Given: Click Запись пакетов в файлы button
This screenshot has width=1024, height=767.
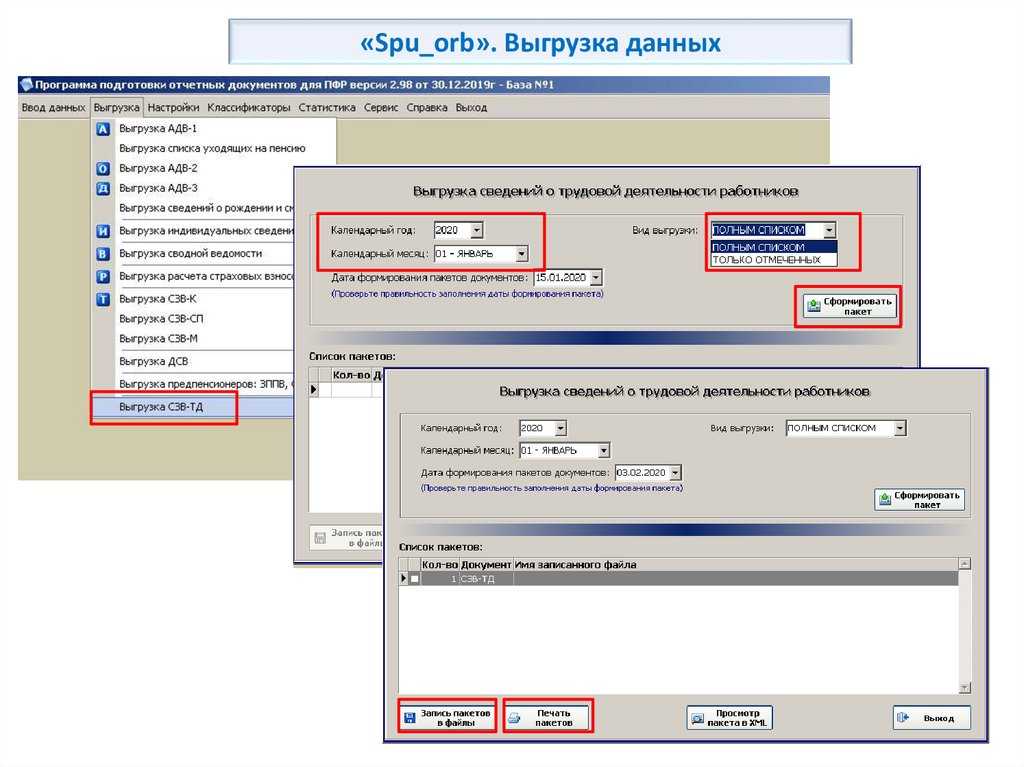Looking at the screenshot, I should [x=447, y=717].
